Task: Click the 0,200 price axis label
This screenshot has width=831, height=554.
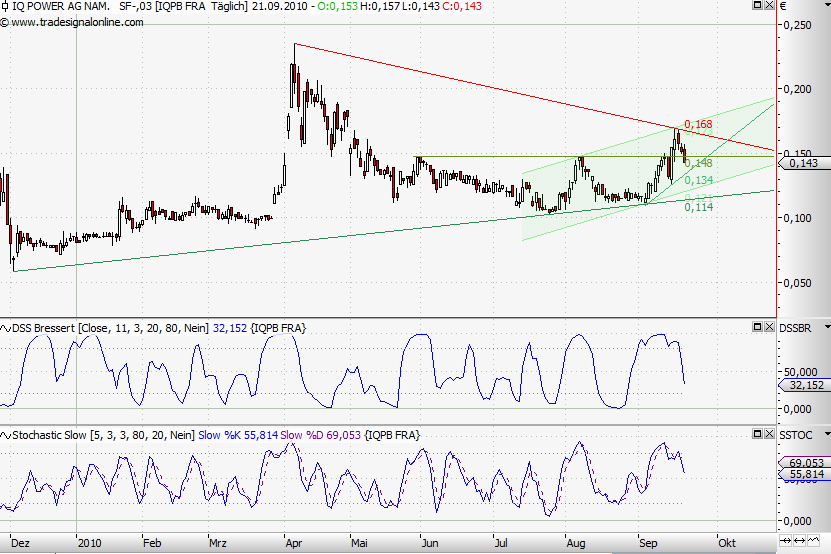Action: click(797, 89)
